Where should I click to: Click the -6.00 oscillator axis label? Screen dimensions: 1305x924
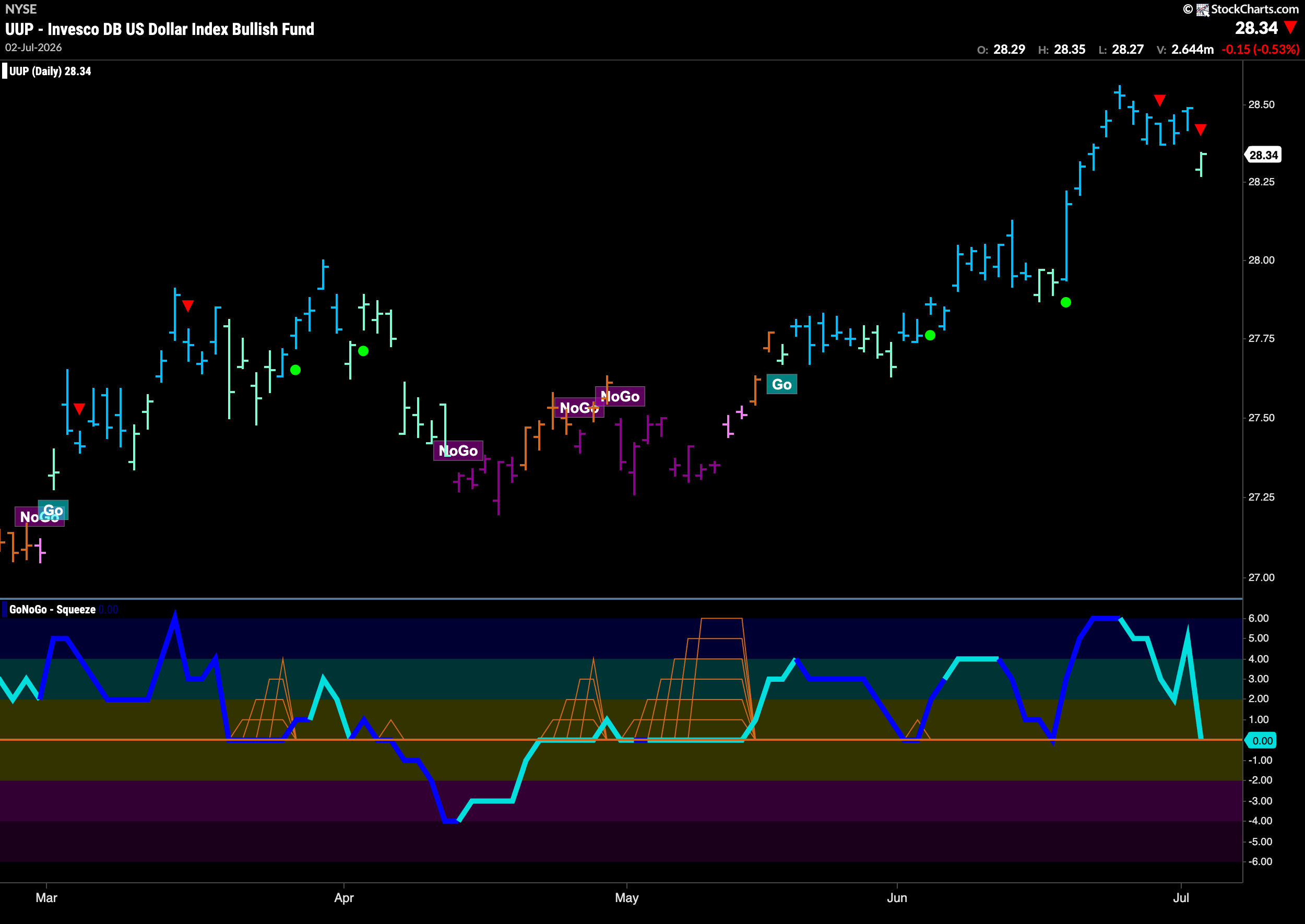click(1260, 861)
